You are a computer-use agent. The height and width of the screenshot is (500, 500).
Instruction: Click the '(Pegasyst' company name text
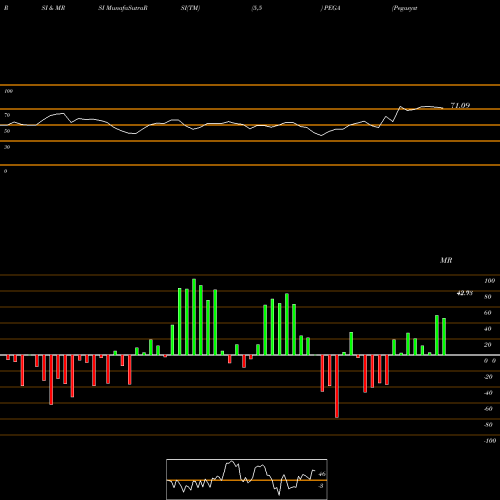click(x=405, y=8)
